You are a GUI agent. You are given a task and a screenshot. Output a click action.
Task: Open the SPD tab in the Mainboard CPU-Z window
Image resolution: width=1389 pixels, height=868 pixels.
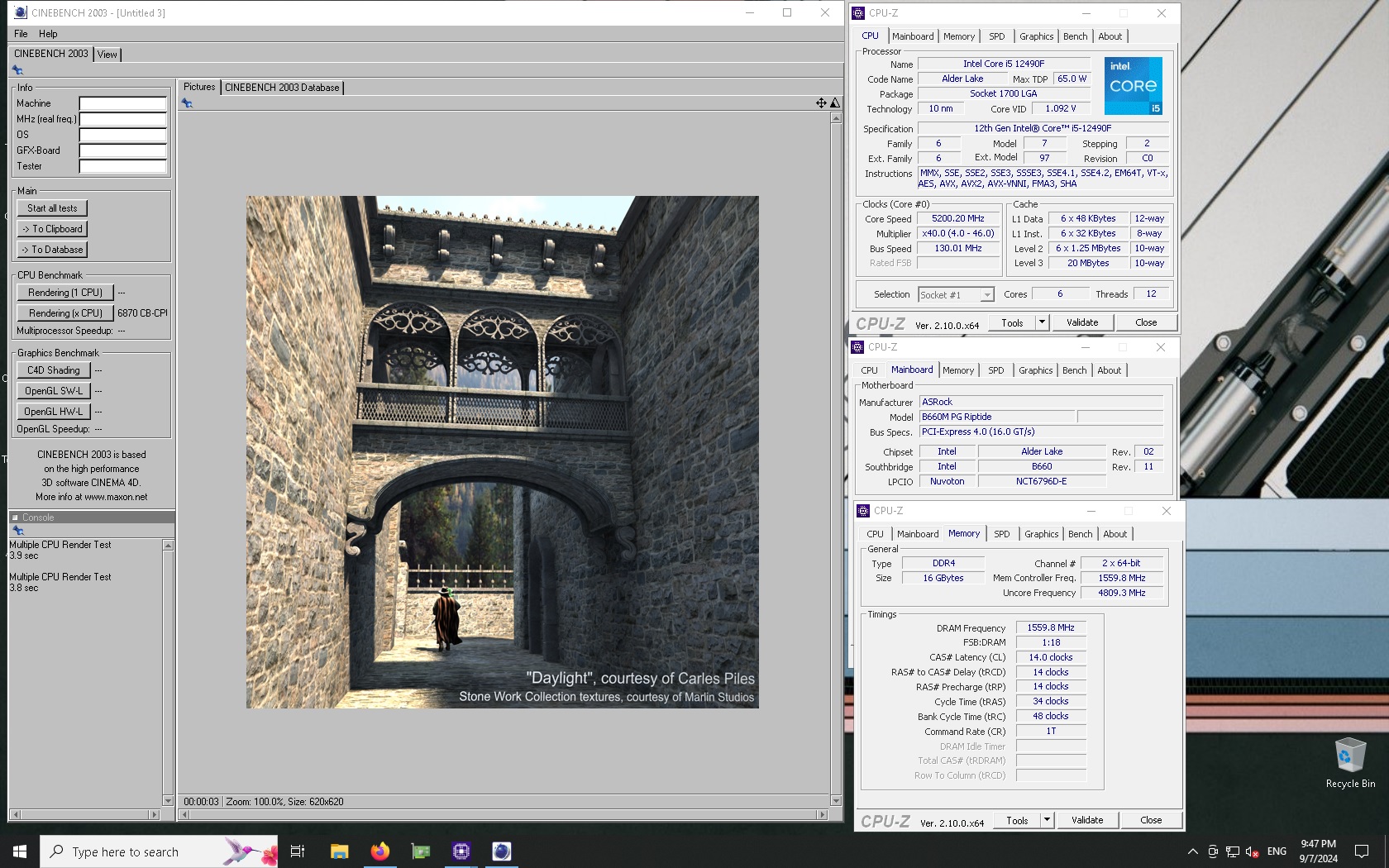click(x=996, y=370)
